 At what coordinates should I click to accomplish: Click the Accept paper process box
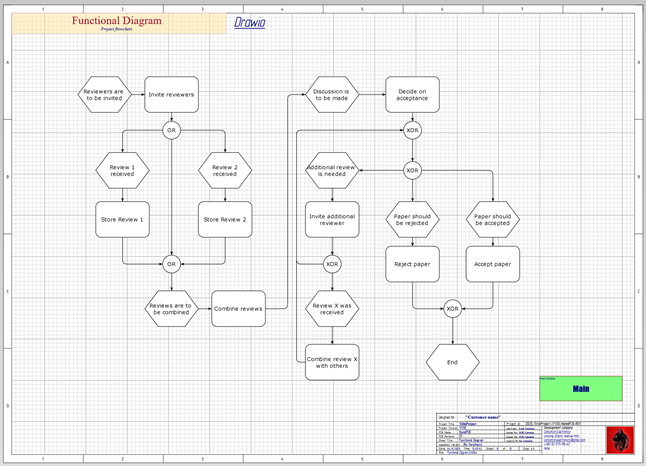pos(492,264)
